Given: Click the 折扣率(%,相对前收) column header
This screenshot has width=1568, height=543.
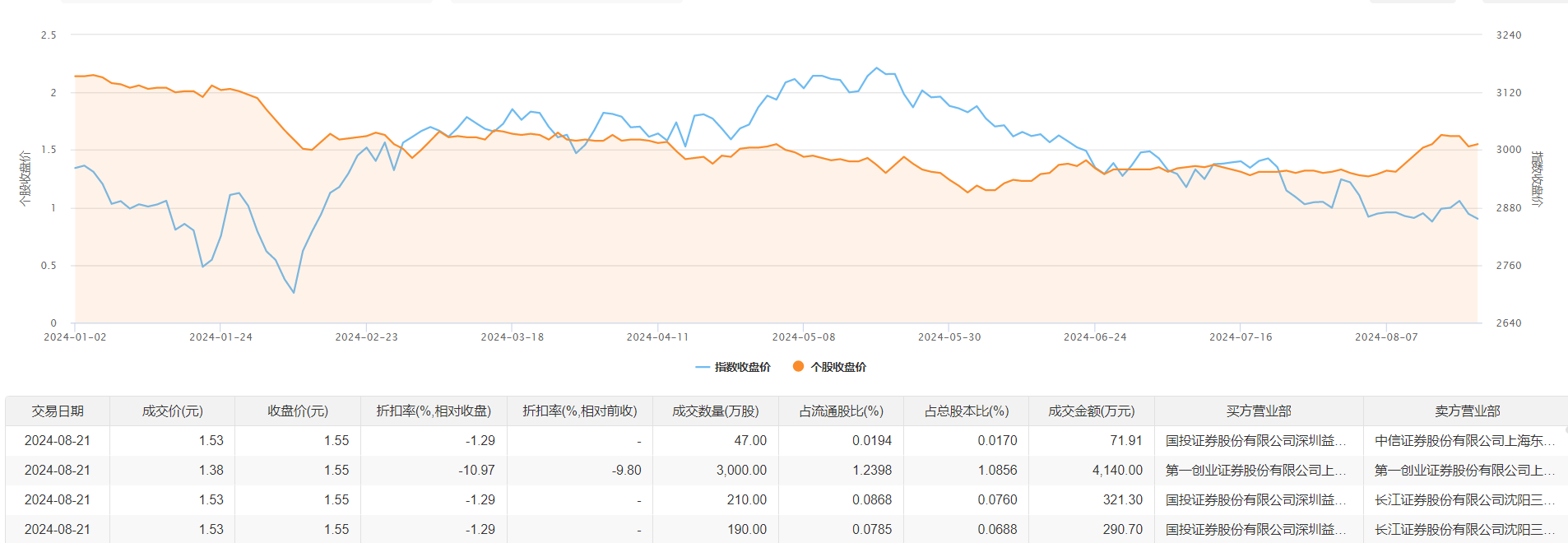Looking at the screenshot, I should 580,411.
